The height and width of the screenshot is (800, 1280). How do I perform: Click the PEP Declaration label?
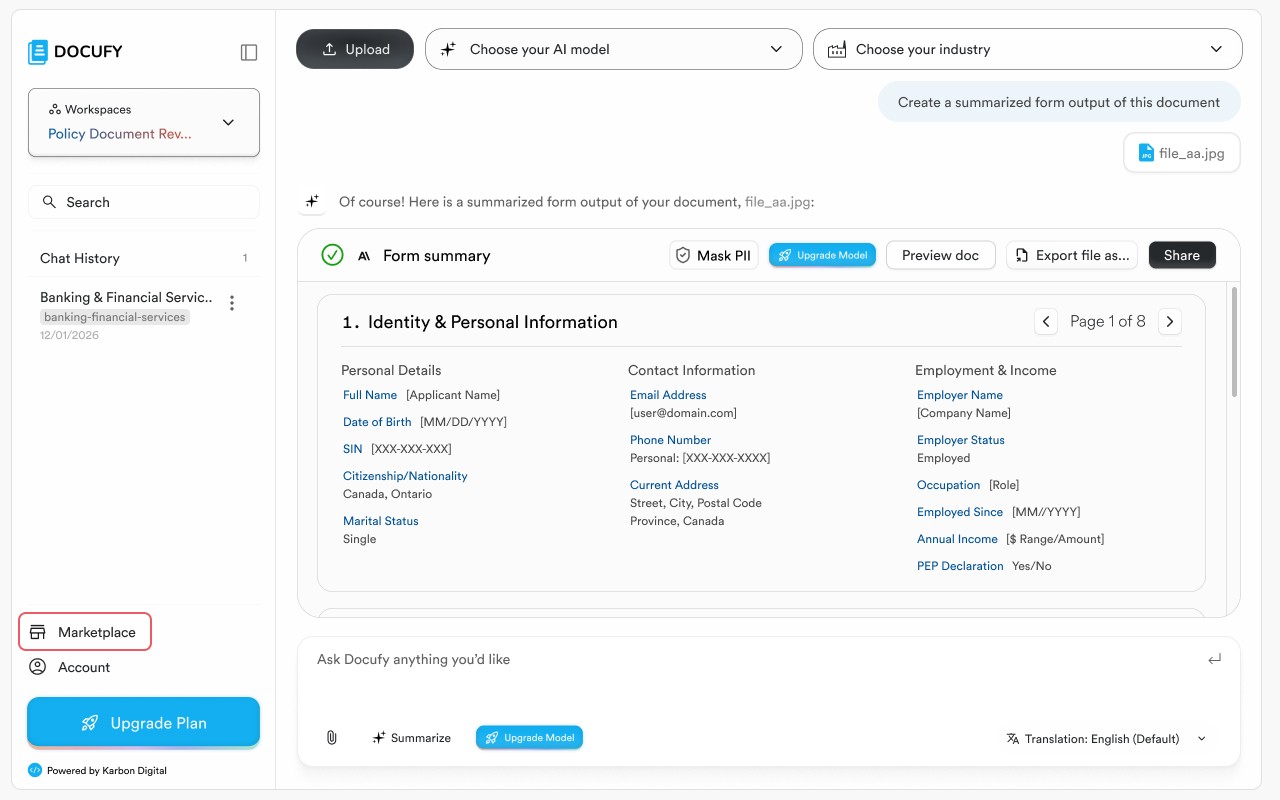tap(960, 566)
